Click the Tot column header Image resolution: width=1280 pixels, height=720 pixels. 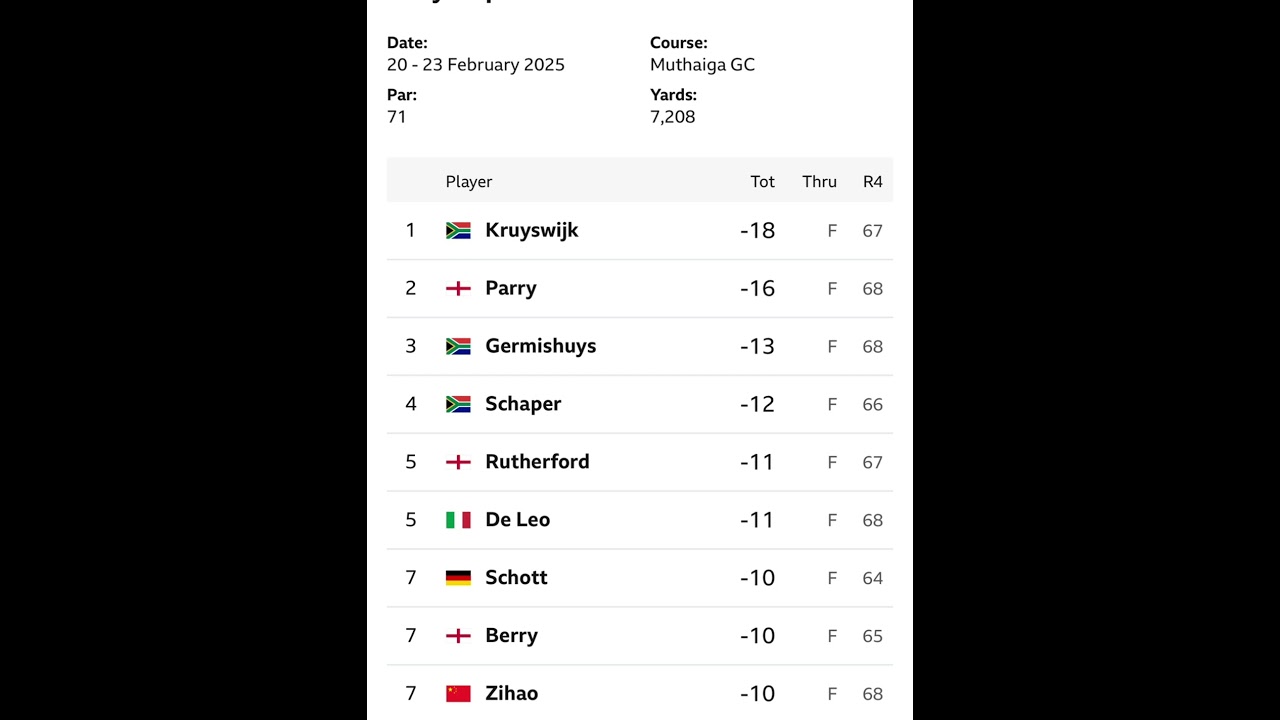point(763,181)
